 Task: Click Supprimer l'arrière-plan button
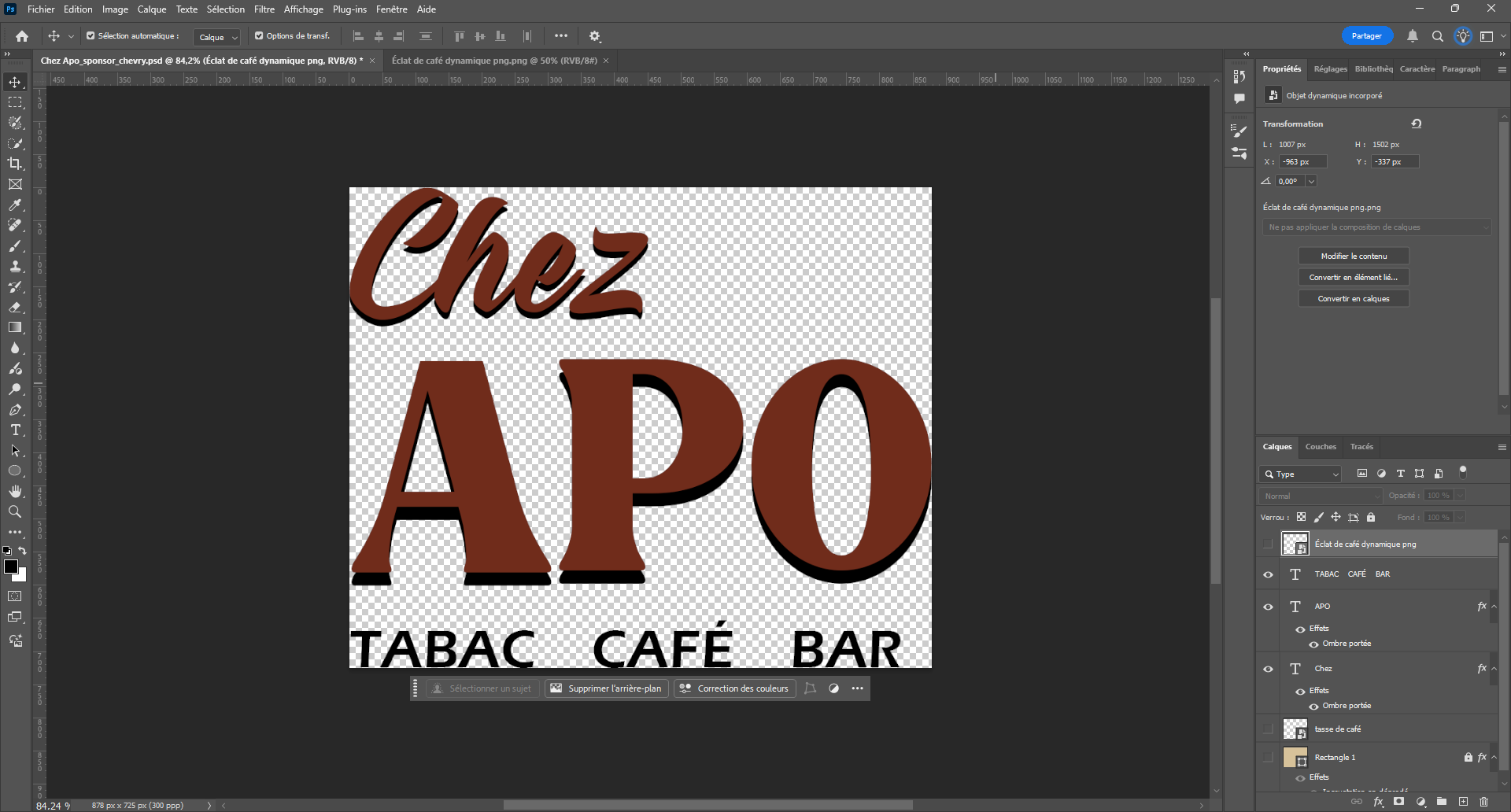point(606,688)
